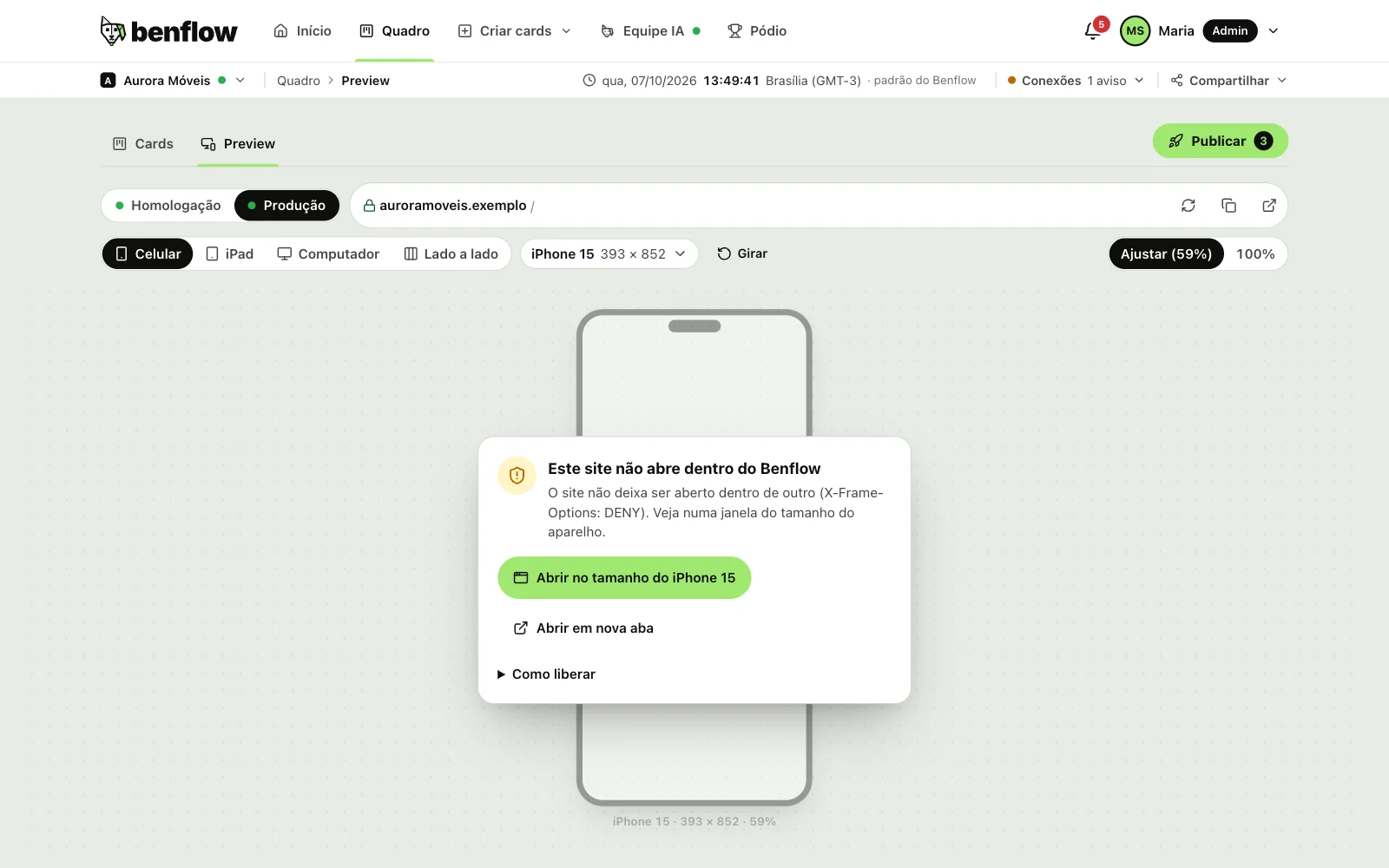Image resolution: width=1389 pixels, height=868 pixels.
Task: Expand the user account menu chevron
Action: pyautogui.click(x=1274, y=31)
